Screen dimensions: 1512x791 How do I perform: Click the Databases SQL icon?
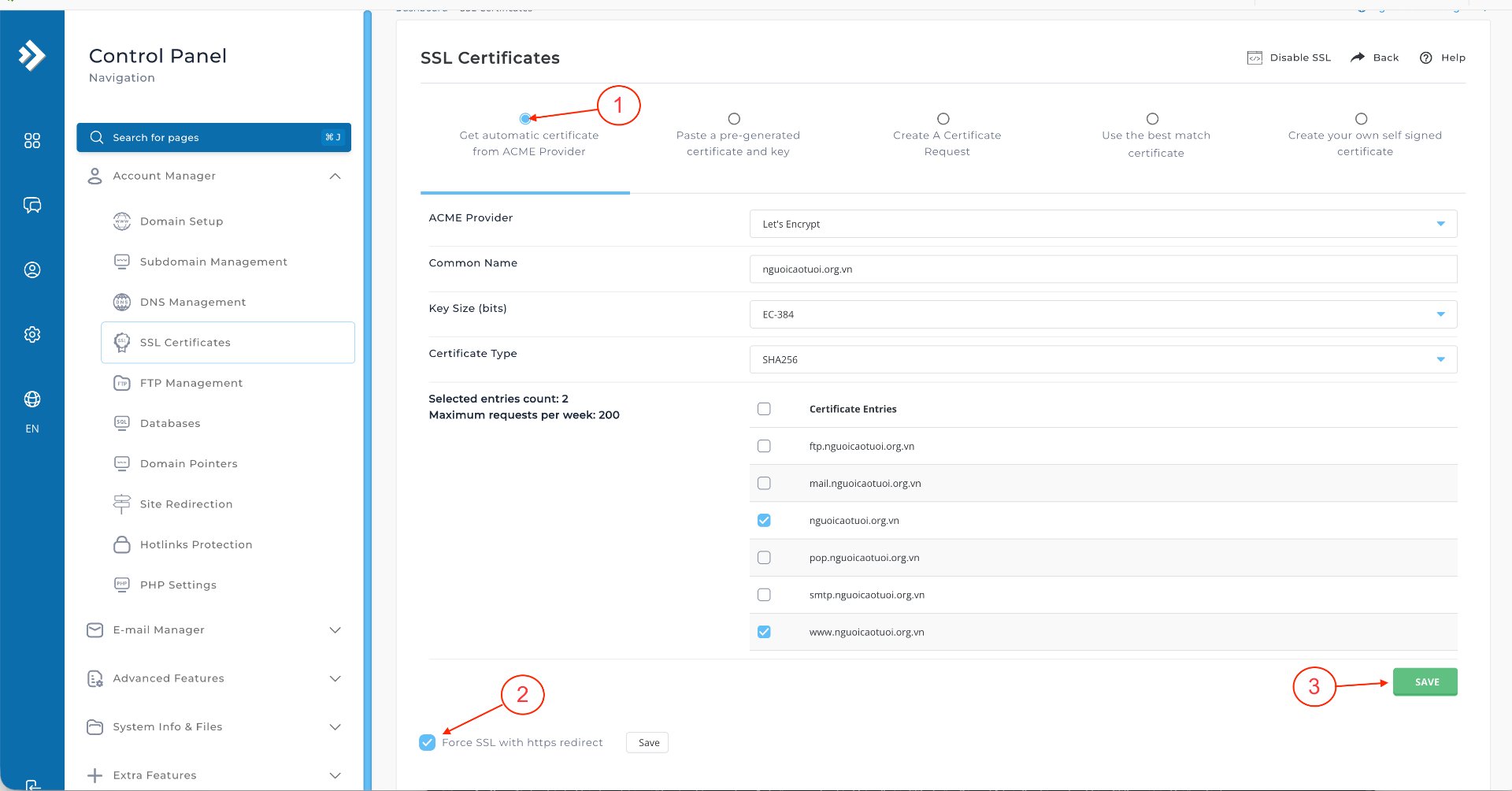(122, 423)
